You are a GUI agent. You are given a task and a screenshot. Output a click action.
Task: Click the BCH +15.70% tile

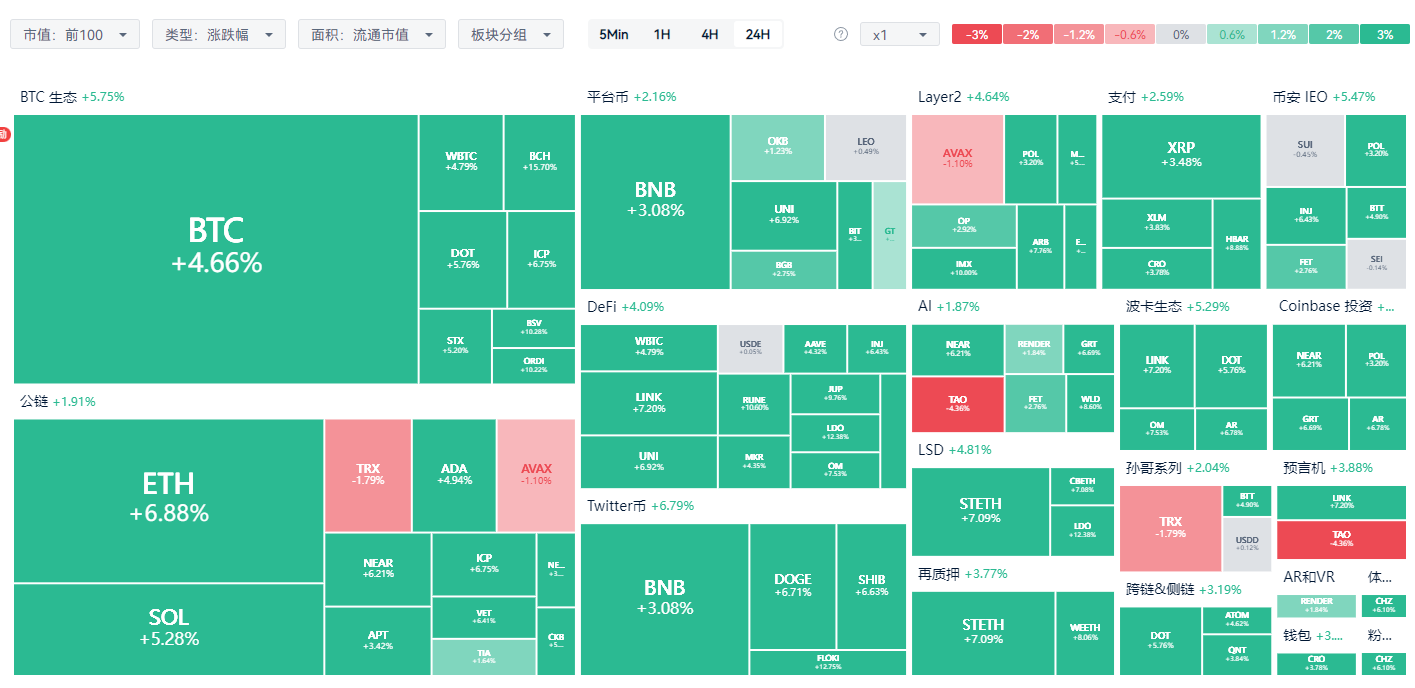540,162
